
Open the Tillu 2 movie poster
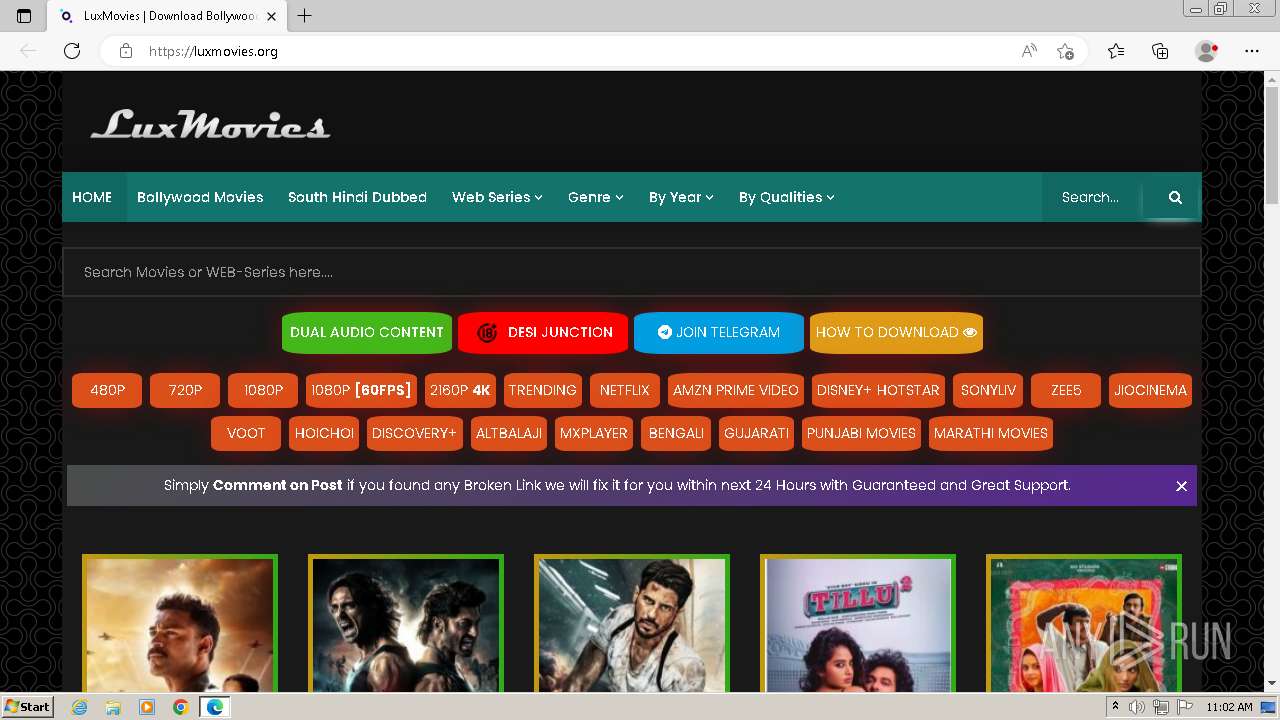(858, 624)
